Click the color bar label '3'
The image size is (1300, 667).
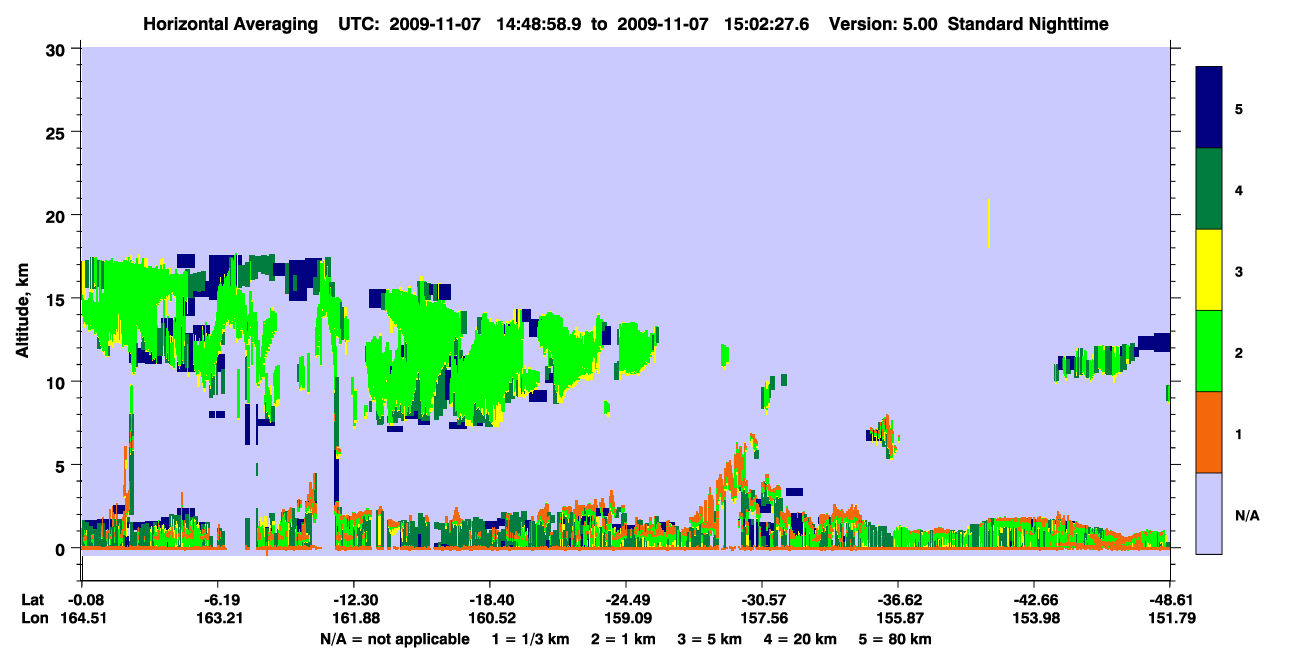click(1239, 271)
